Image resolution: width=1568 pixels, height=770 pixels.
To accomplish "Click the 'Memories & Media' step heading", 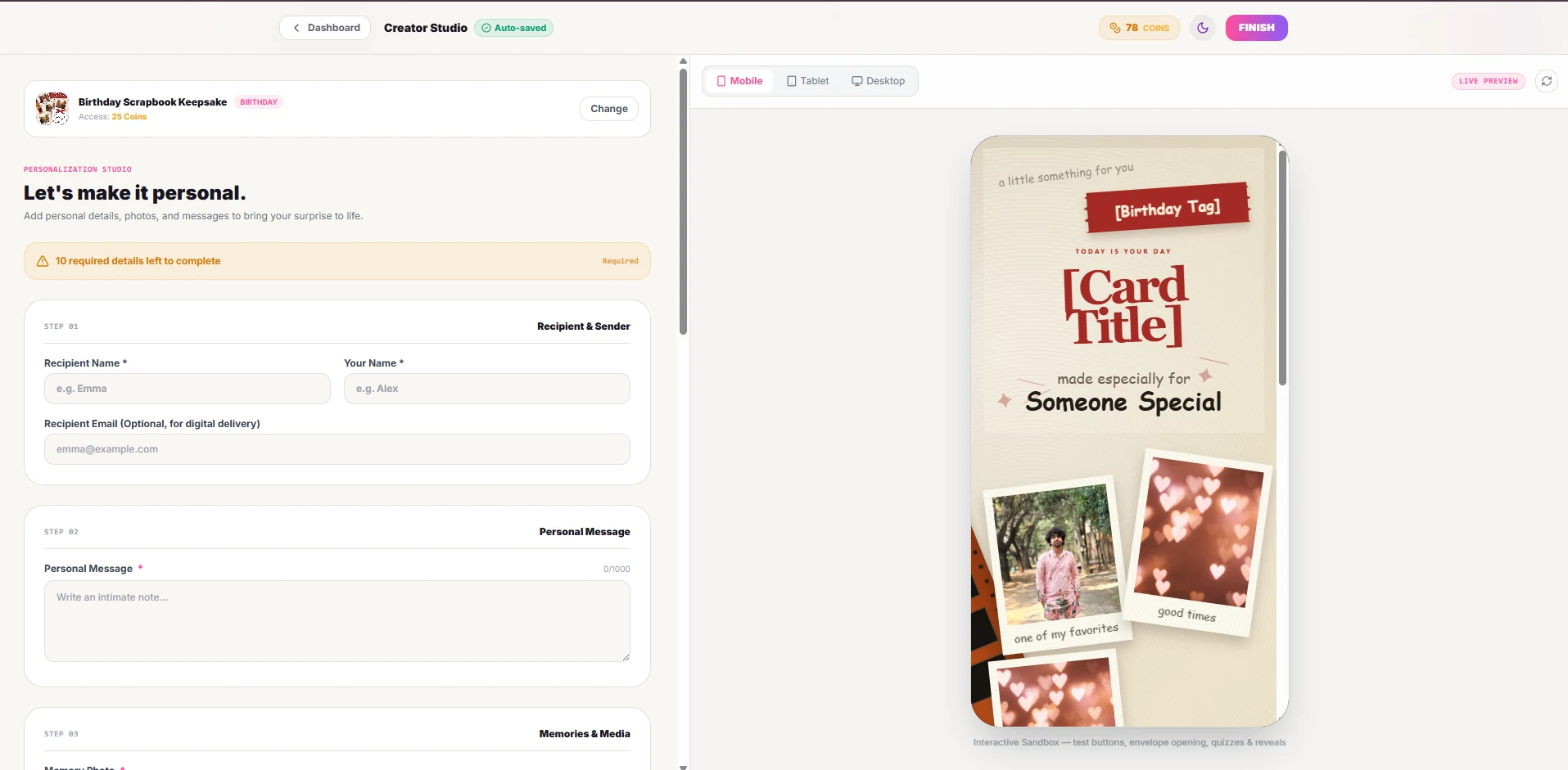I will (x=585, y=734).
